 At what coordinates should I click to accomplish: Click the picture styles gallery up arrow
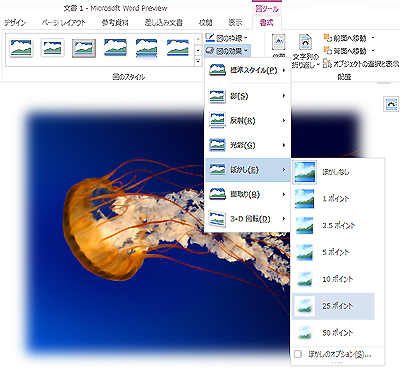[198, 39]
